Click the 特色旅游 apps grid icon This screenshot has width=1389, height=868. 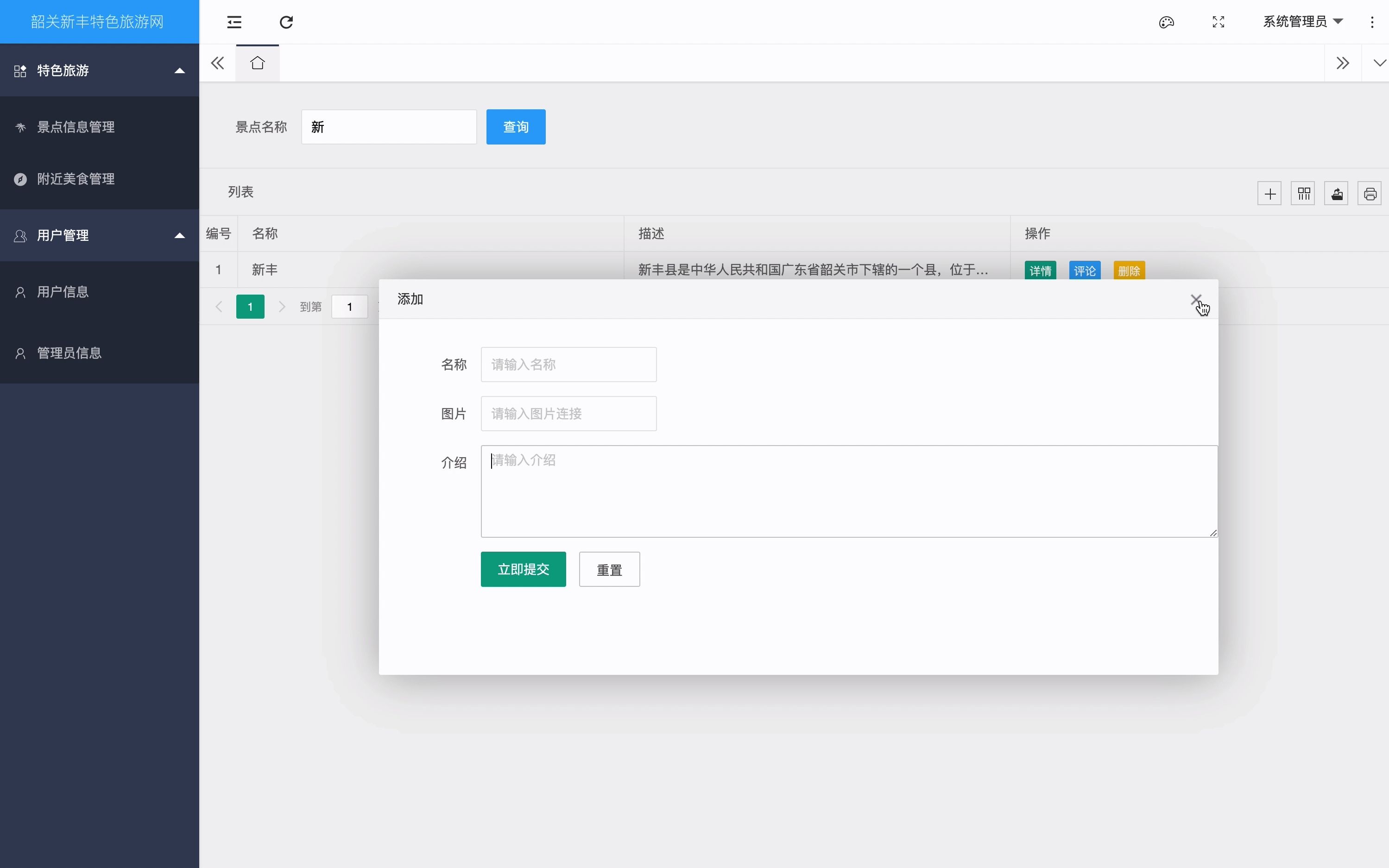point(20,71)
